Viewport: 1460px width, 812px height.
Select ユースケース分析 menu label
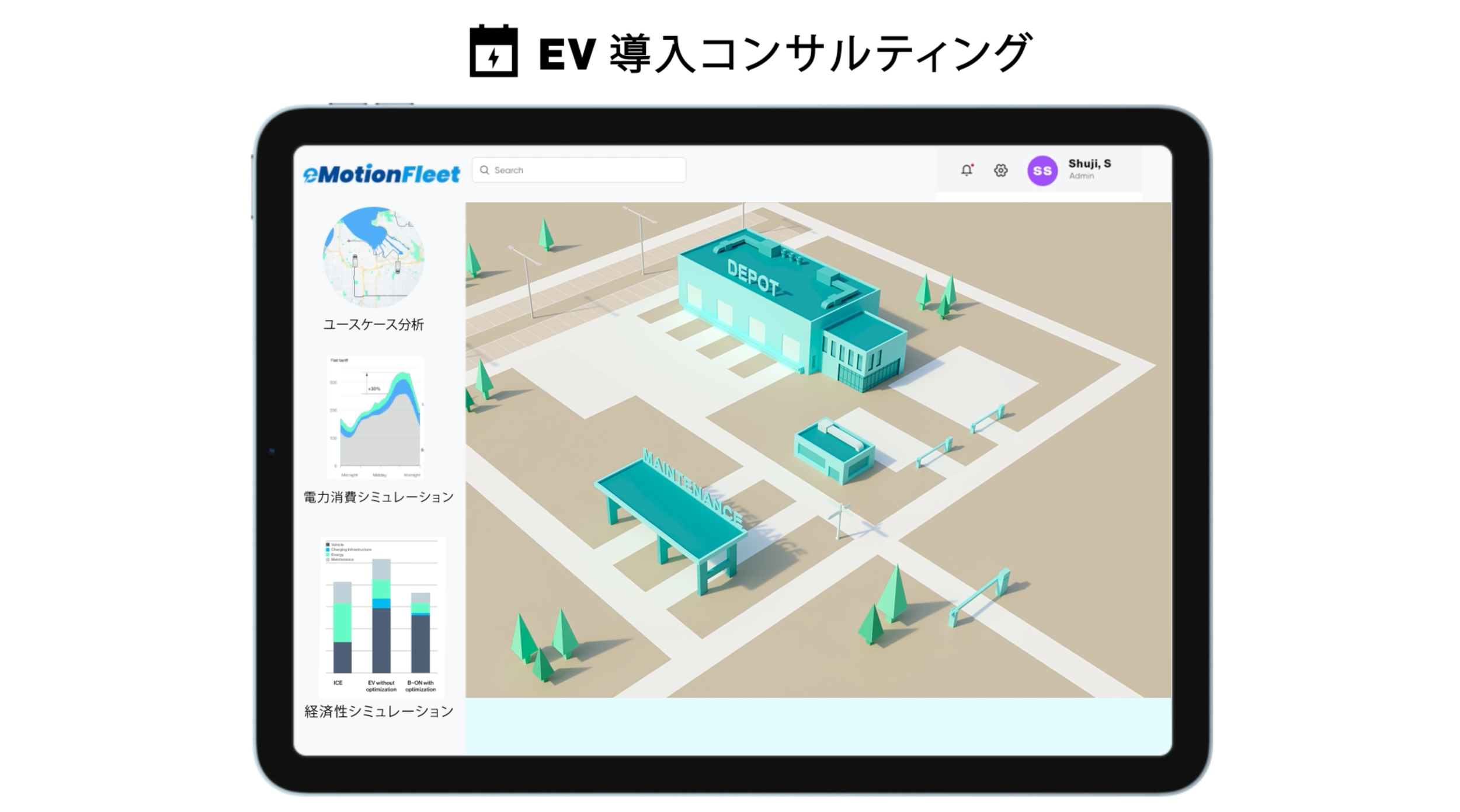coord(373,325)
